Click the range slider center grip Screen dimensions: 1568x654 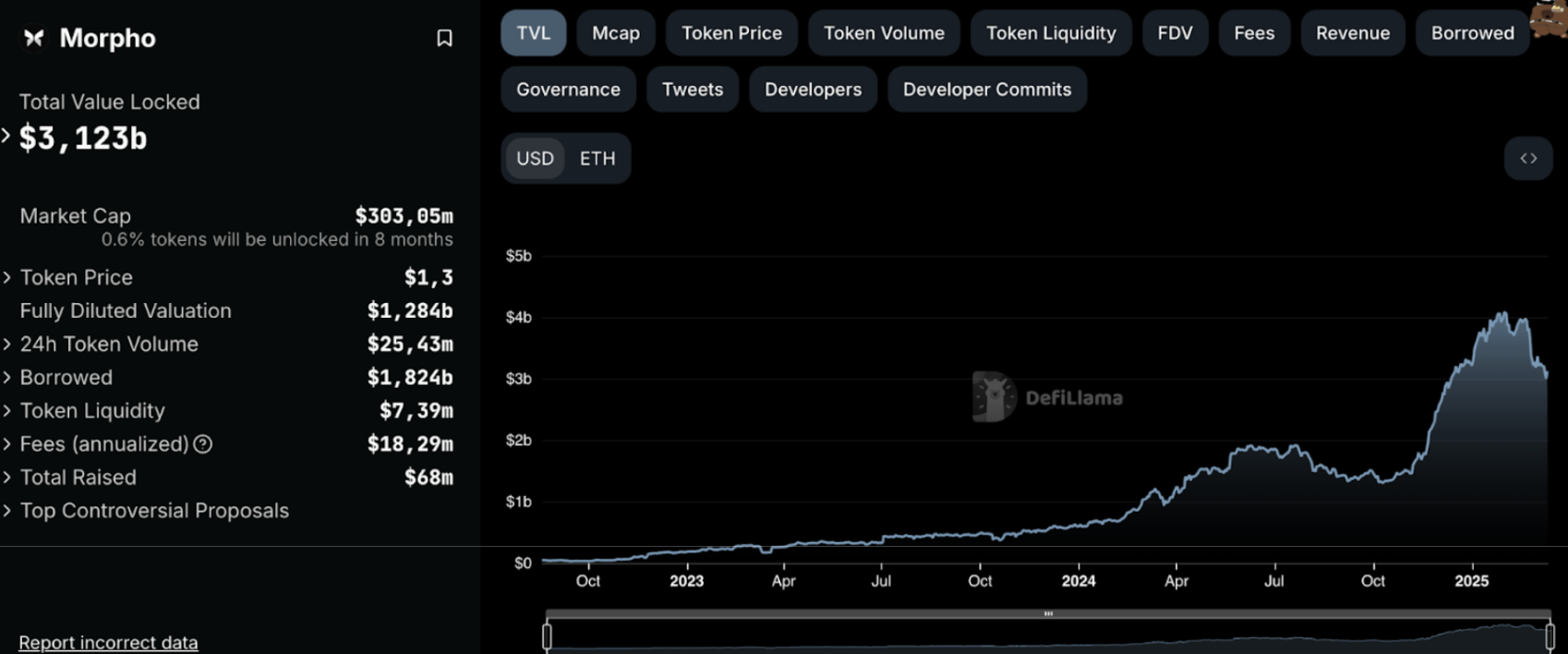pyautogui.click(x=1048, y=613)
